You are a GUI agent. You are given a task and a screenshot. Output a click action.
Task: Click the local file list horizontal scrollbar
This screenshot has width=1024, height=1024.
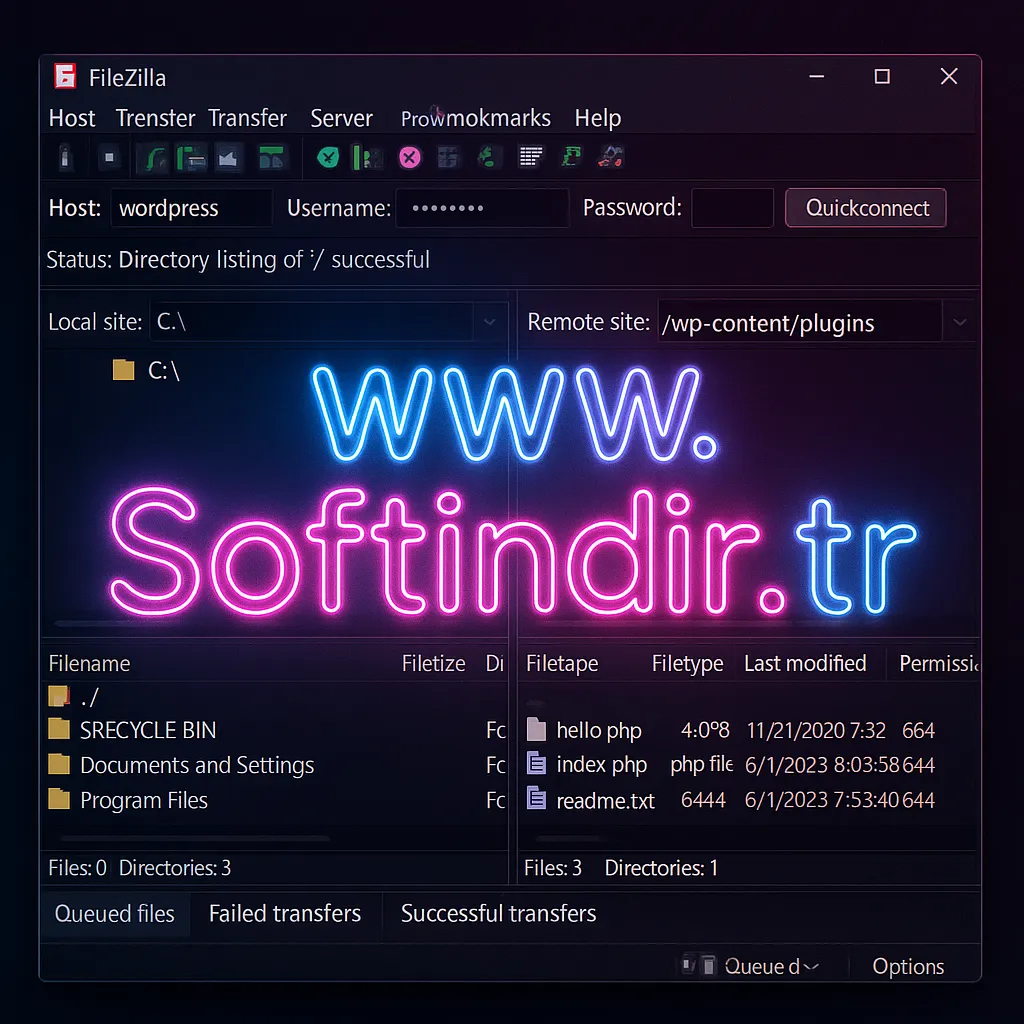(195, 838)
